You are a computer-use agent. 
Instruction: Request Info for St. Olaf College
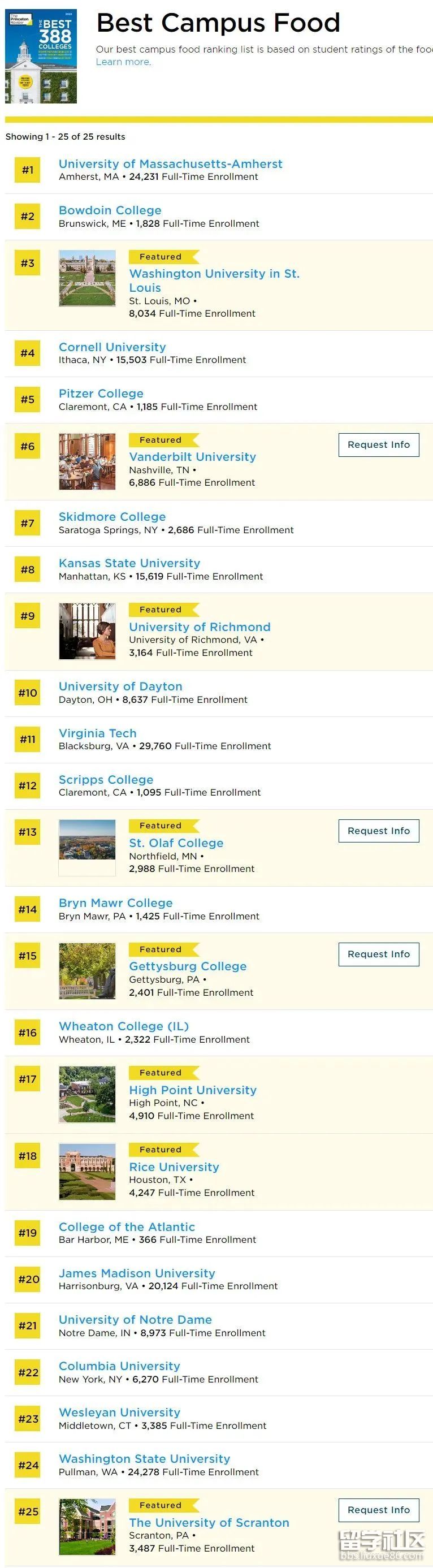tap(379, 831)
